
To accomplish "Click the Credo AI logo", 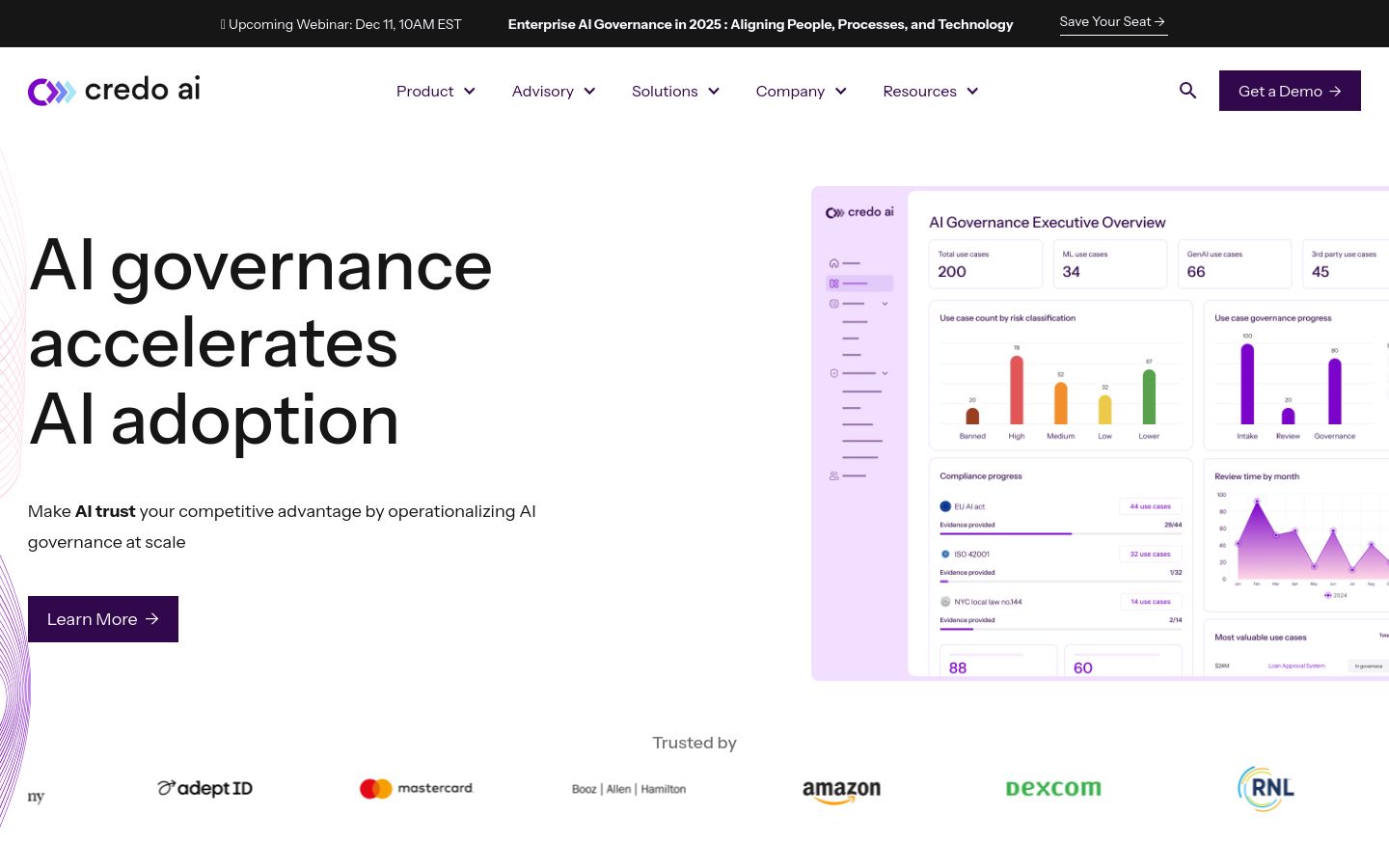I will (114, 91).
